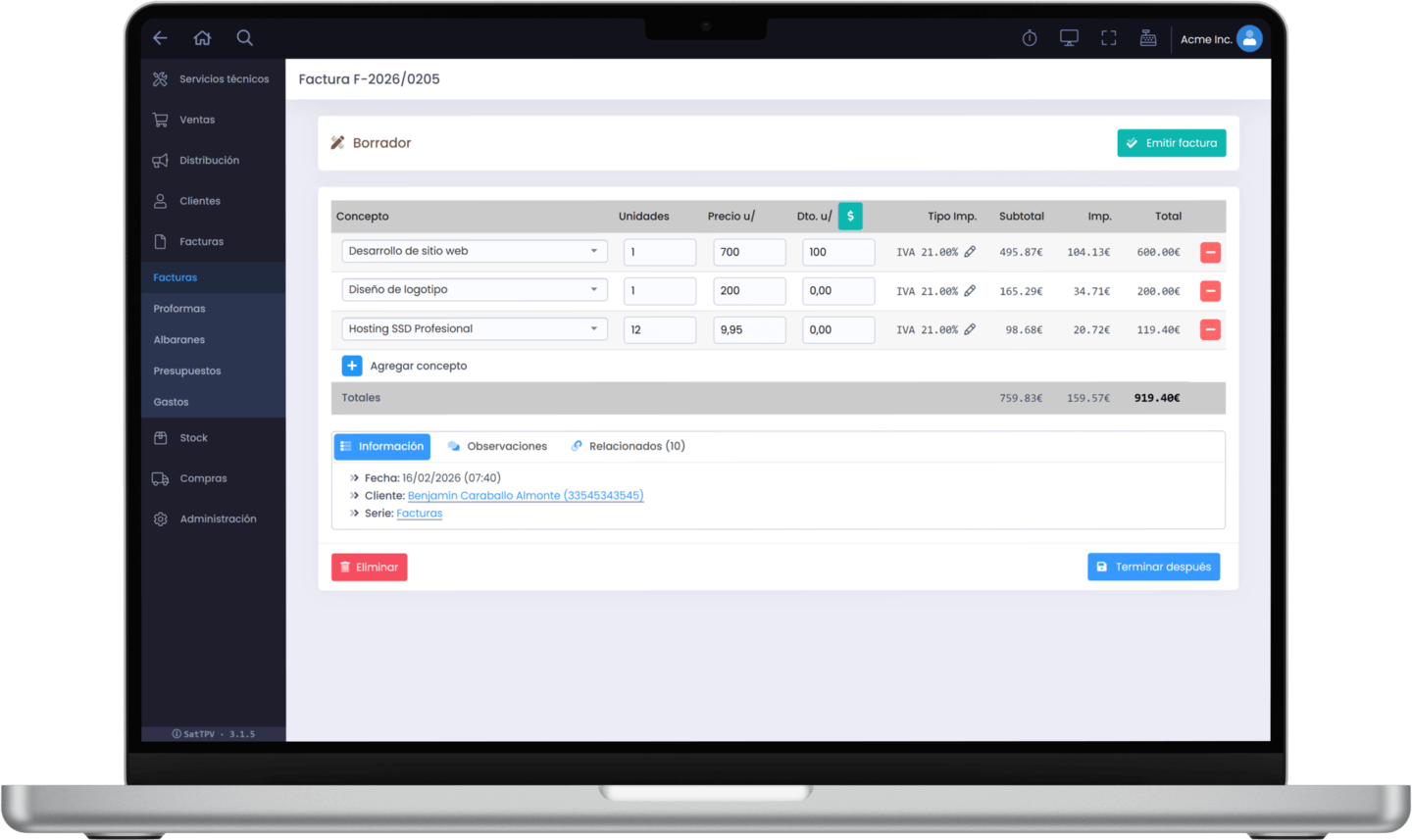The image size is (1412, 840).
Task: Click the units field showing 12
Action: (659, 330)
